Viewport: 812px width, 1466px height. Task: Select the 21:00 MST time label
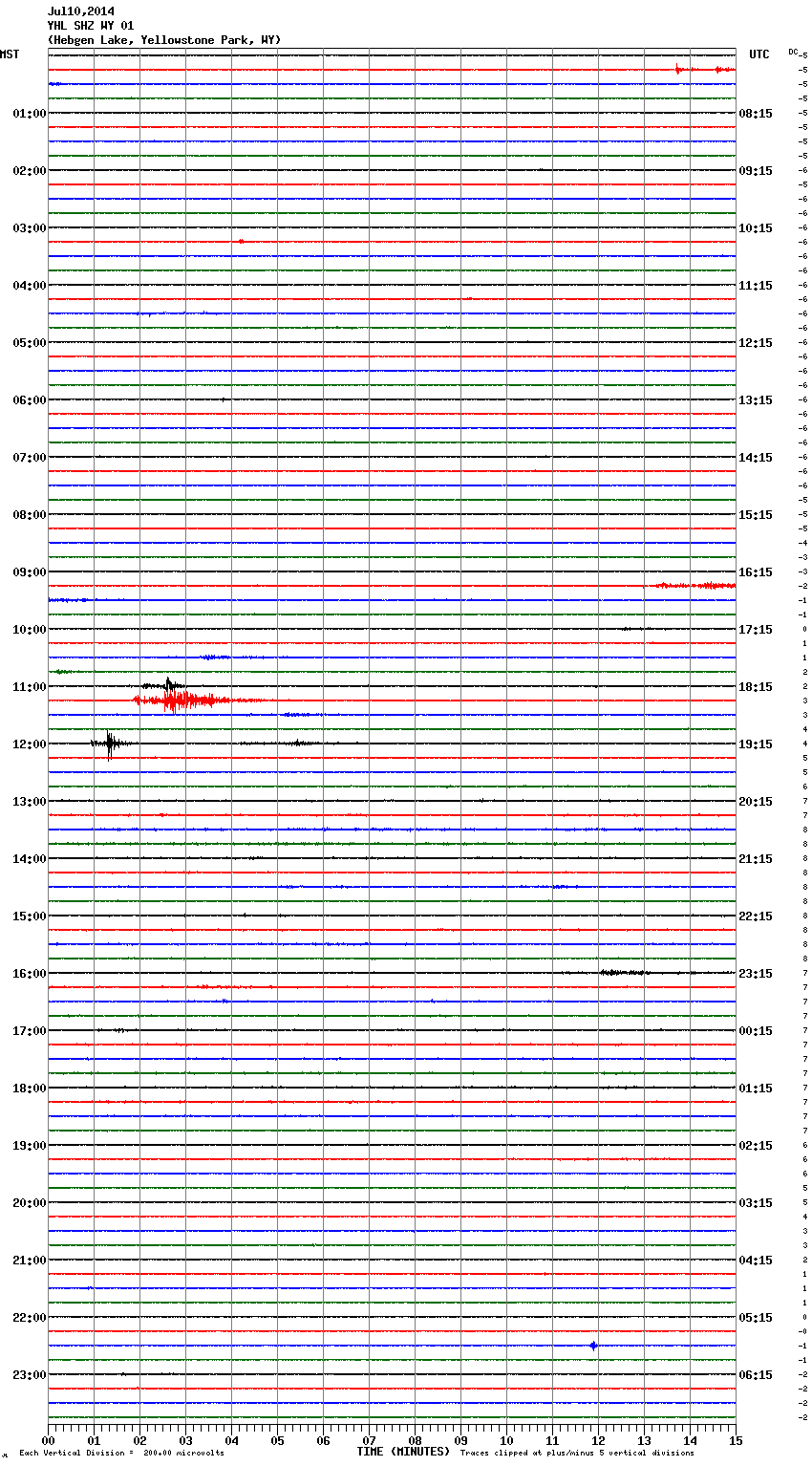tap(30, 1261)
